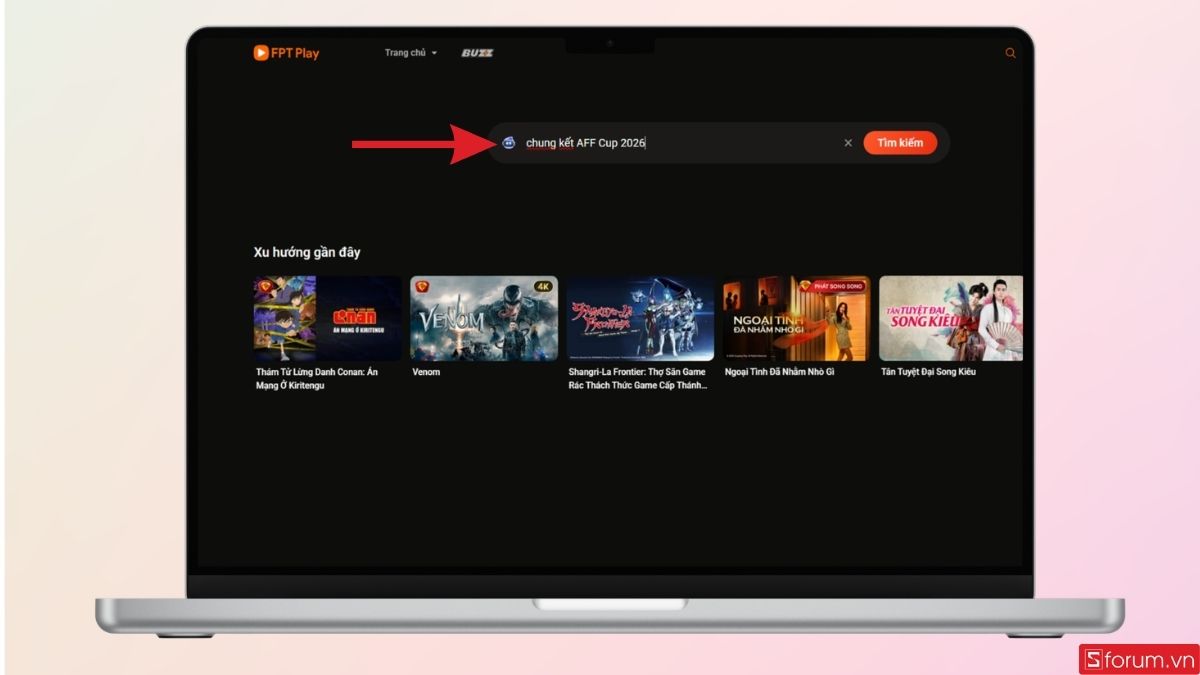Click title Tân Tuyệt Đại Song Kiêu
1200x675 pixels.
tap(928, 372)
